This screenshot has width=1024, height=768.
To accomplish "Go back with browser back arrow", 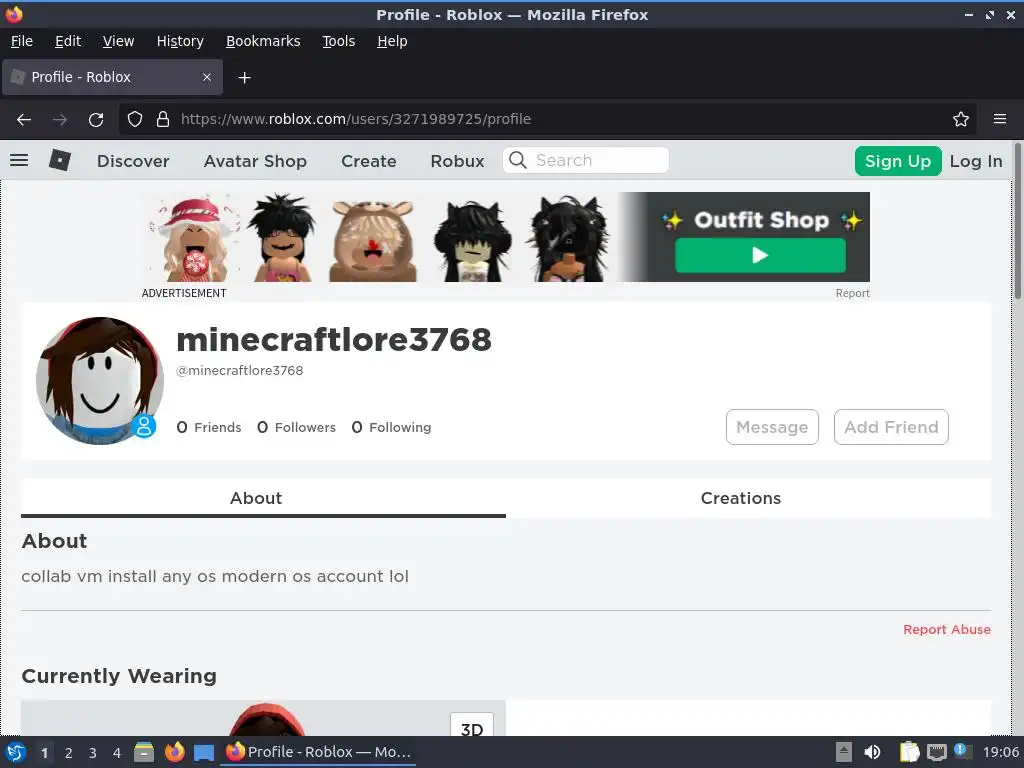I will pos(24,120).
